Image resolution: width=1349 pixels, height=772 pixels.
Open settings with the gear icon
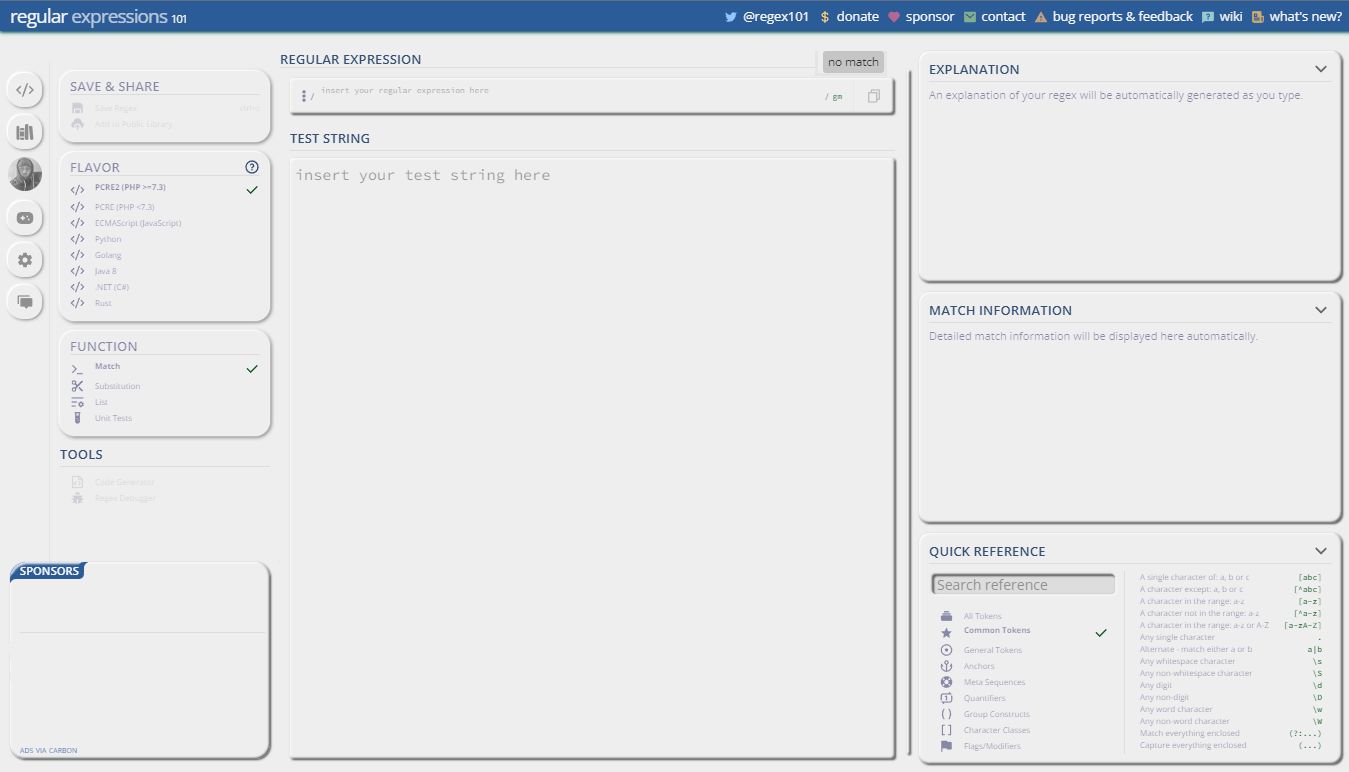click(x=25, y=260)
